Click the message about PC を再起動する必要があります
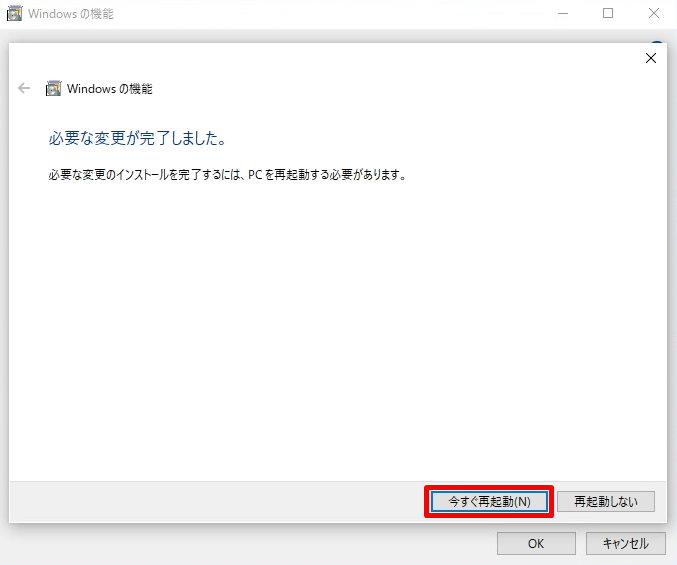 [227, 175]
